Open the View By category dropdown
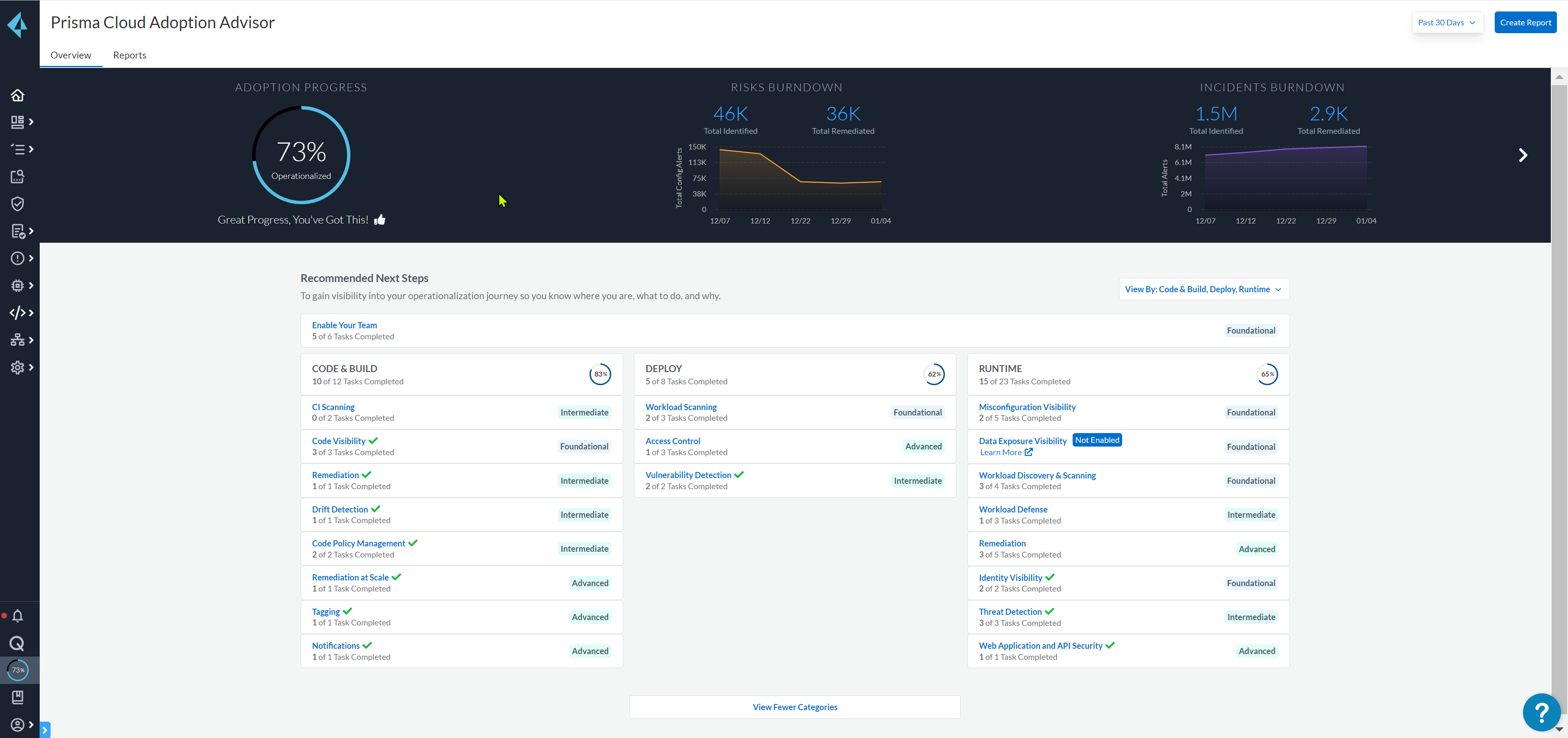 click(1203, 289)
